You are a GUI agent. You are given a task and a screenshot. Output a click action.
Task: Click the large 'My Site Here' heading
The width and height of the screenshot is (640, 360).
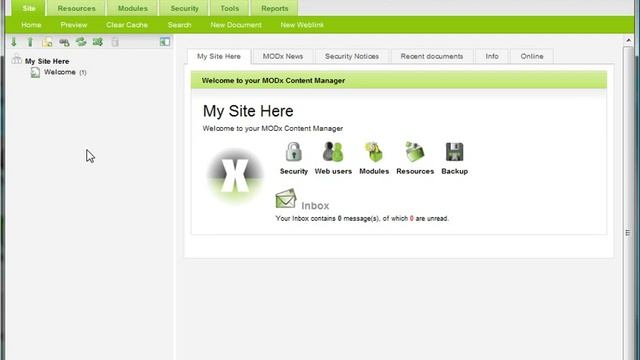248,111
